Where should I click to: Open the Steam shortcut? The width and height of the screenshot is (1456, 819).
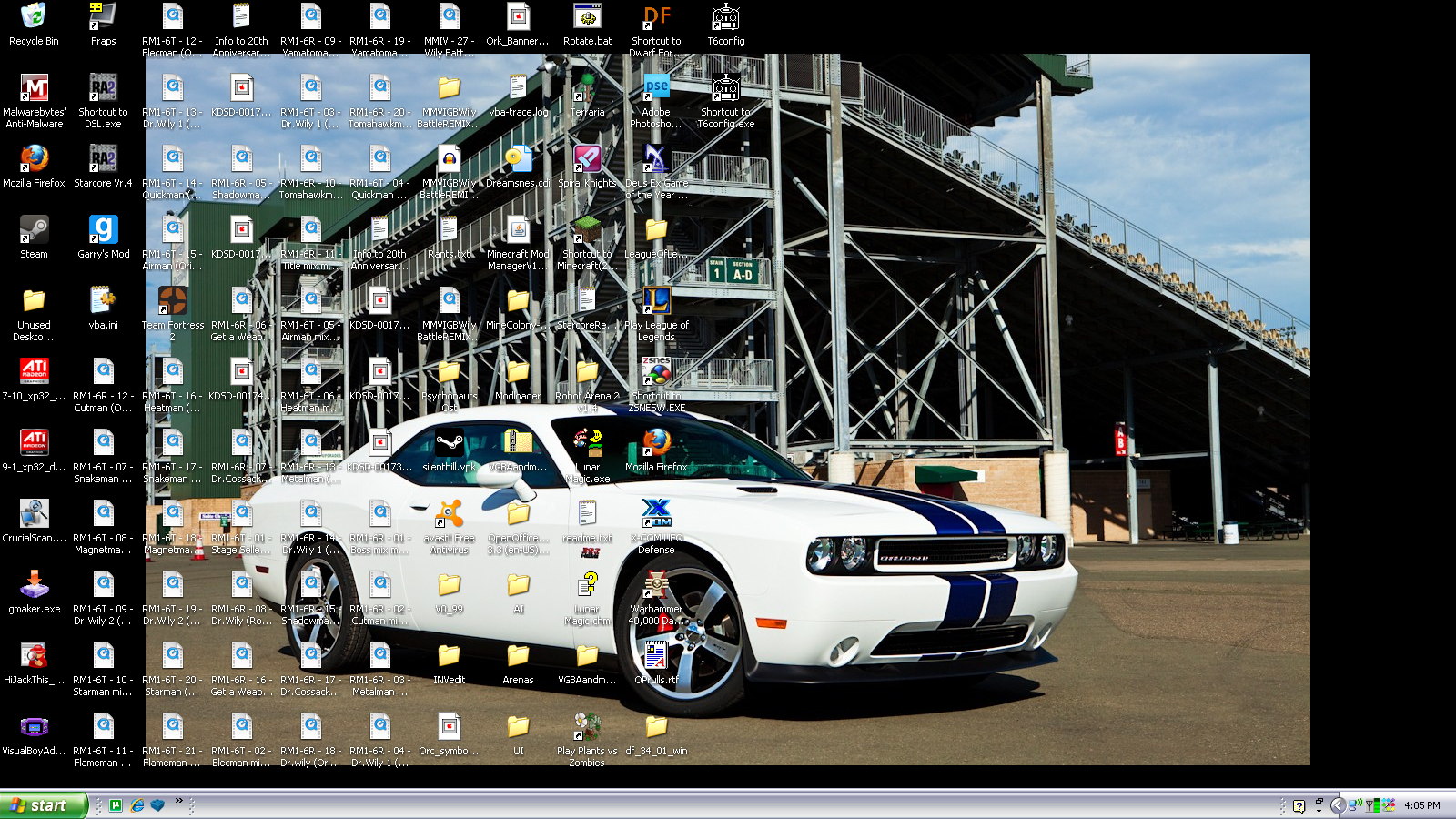34,230
